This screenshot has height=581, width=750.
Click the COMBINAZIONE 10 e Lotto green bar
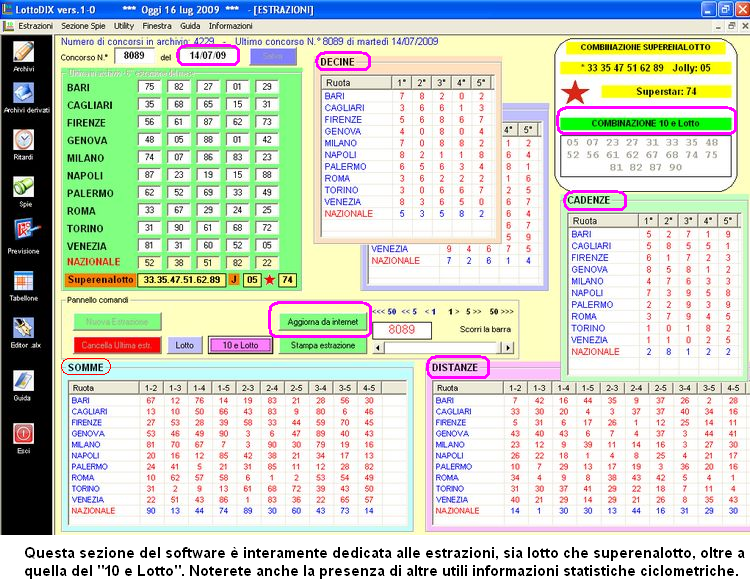click(645, 123)
